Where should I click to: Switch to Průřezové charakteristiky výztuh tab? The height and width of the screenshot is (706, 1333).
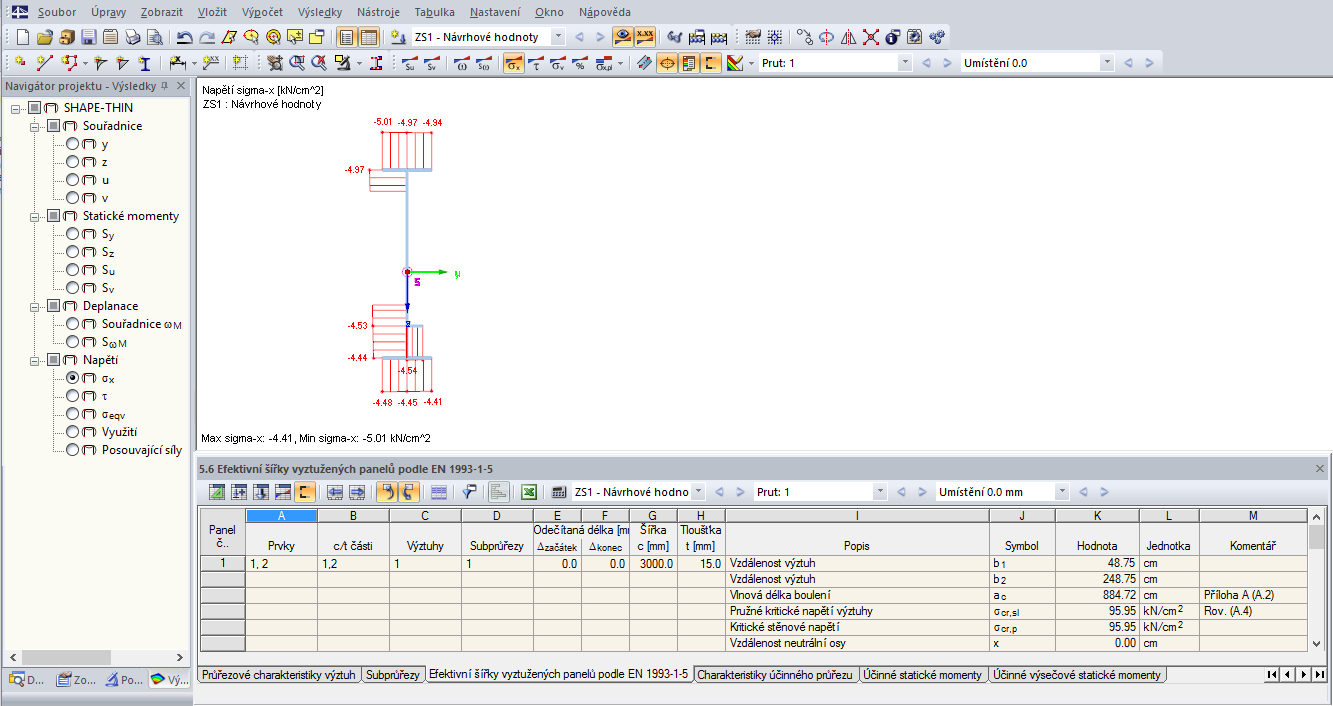pos(278,675)
